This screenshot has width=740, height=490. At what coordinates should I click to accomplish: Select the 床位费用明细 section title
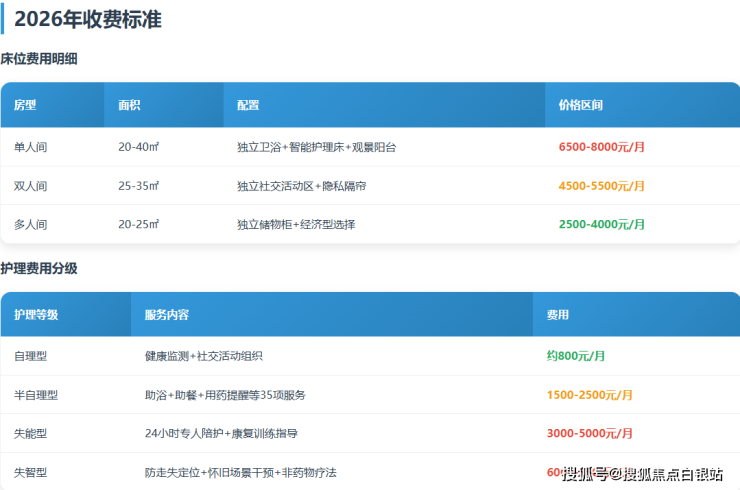click(39, 59)
